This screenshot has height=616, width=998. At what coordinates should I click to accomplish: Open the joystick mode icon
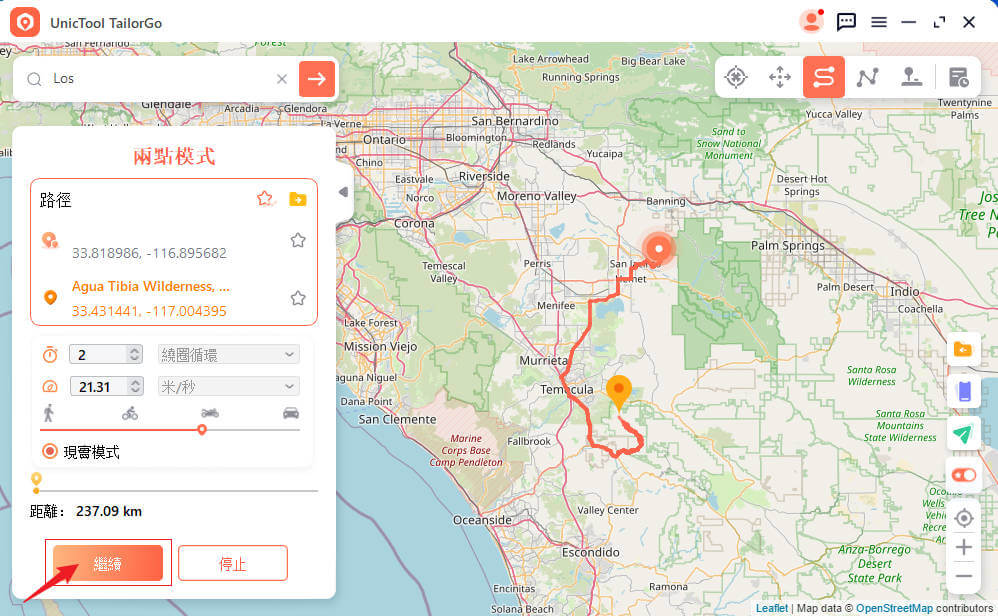(x=911, y=77)
